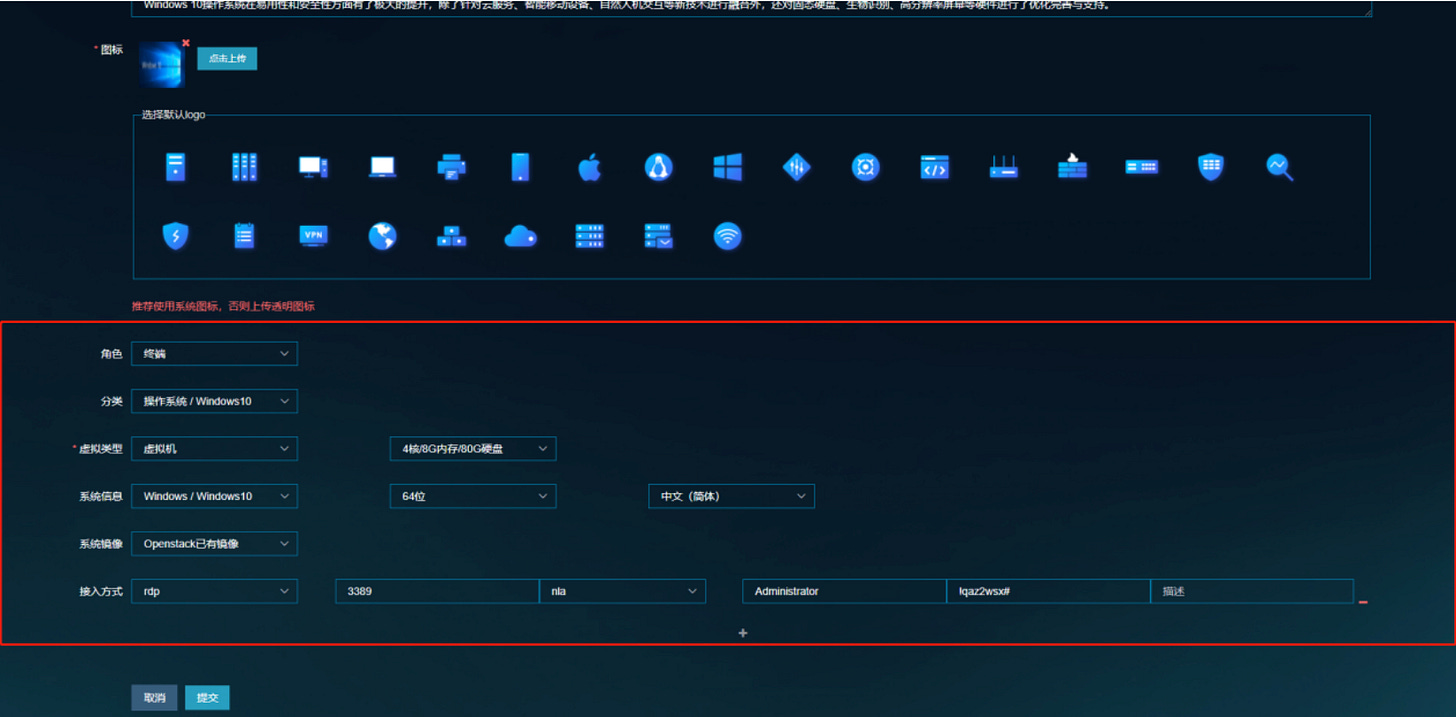The height and width of the screenshot is (717, 1456).
Task: Expand the 虚拟类型 dropdown showing 虚拟机
Action: point(215,449)
